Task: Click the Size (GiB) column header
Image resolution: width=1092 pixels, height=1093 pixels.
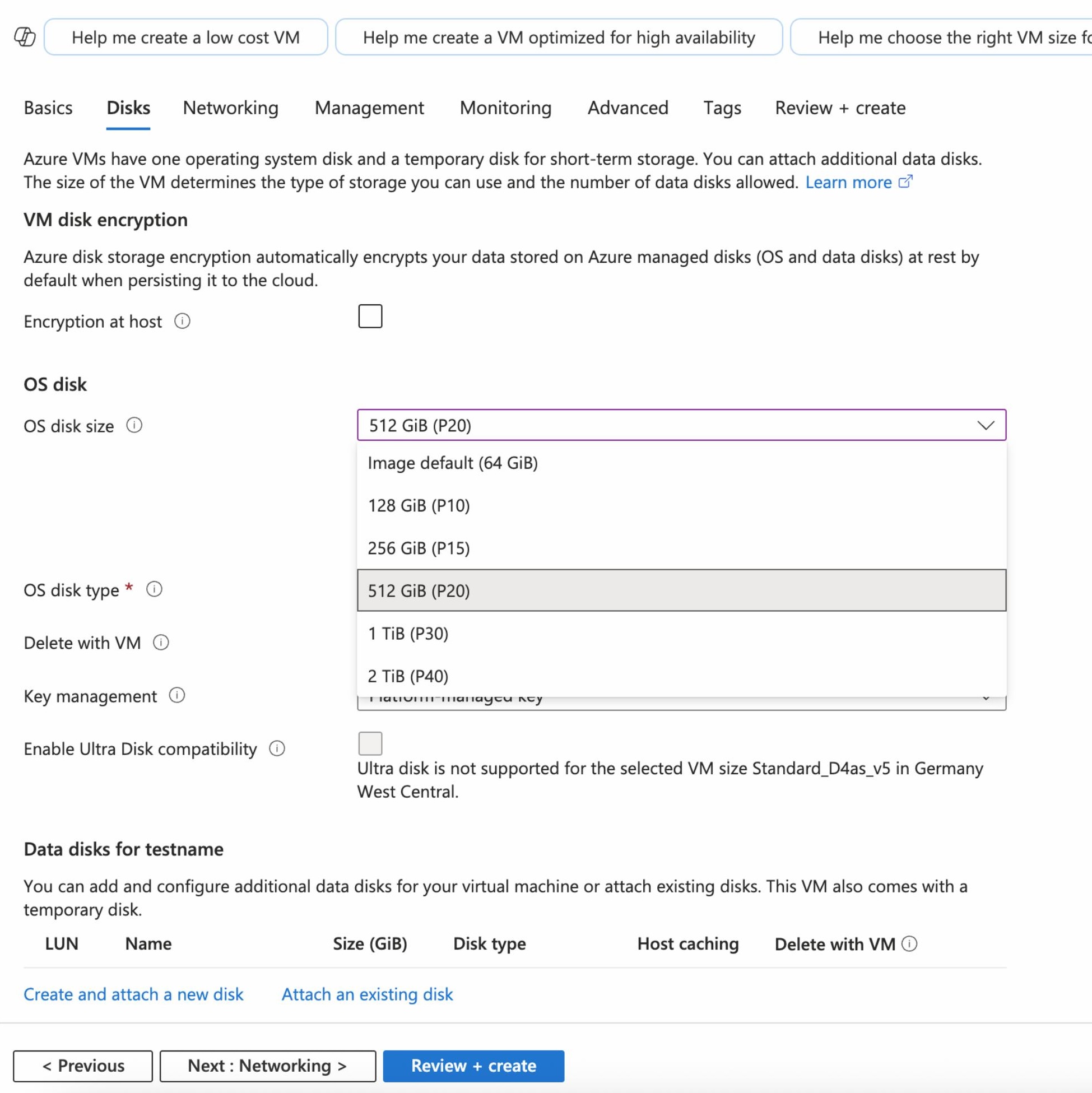Action: tap(370, 943)
